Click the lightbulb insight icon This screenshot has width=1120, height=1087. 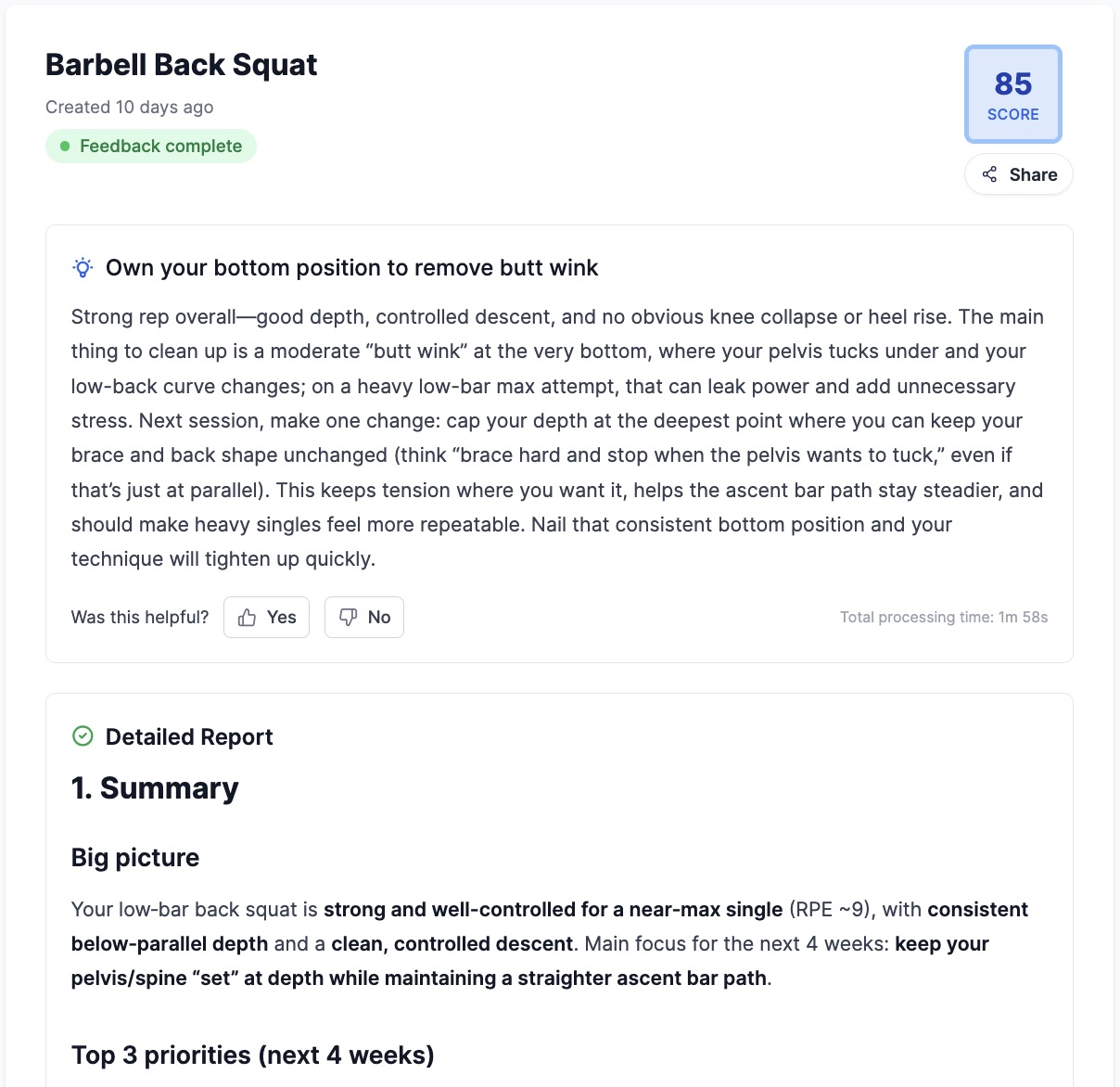pos(83,268)
